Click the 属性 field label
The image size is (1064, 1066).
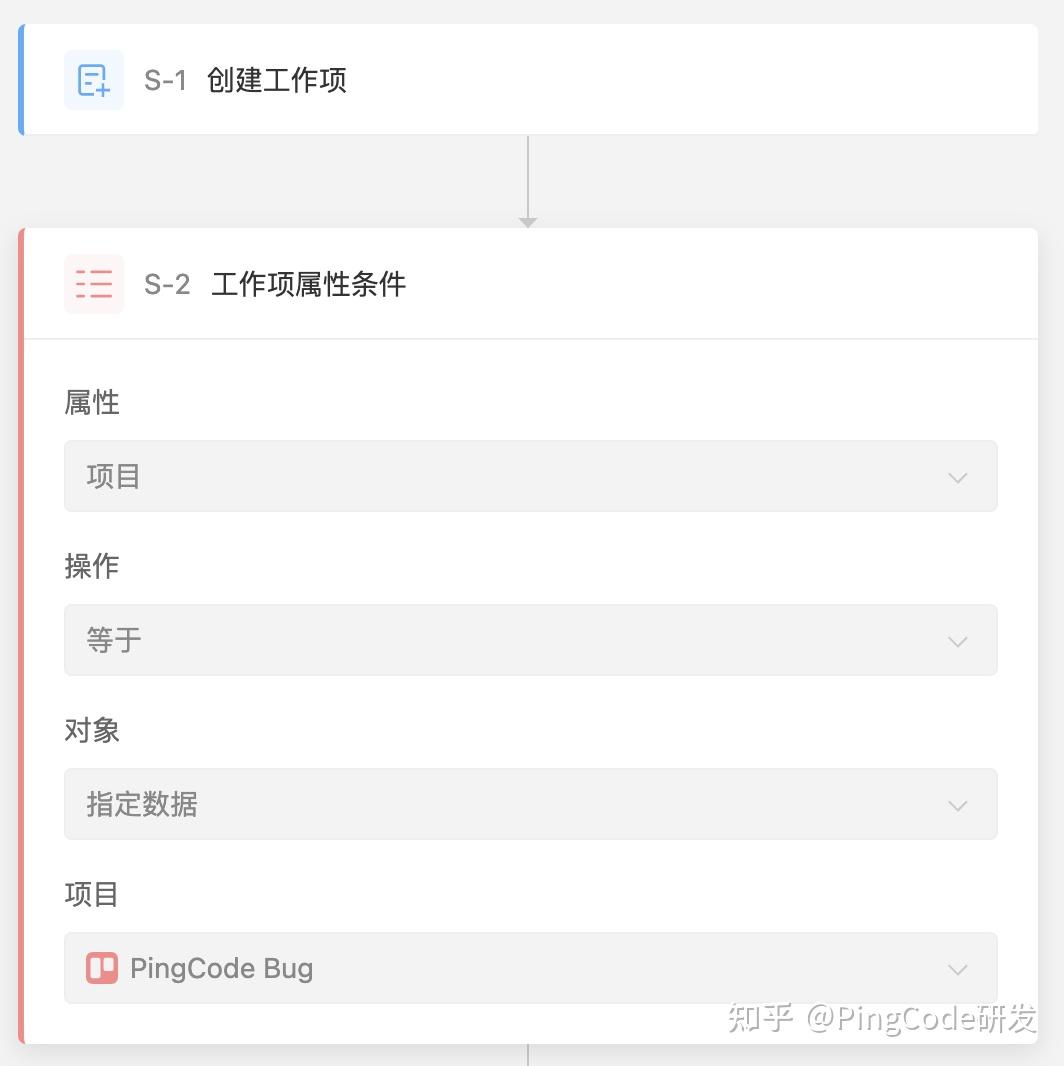(91, 403)
